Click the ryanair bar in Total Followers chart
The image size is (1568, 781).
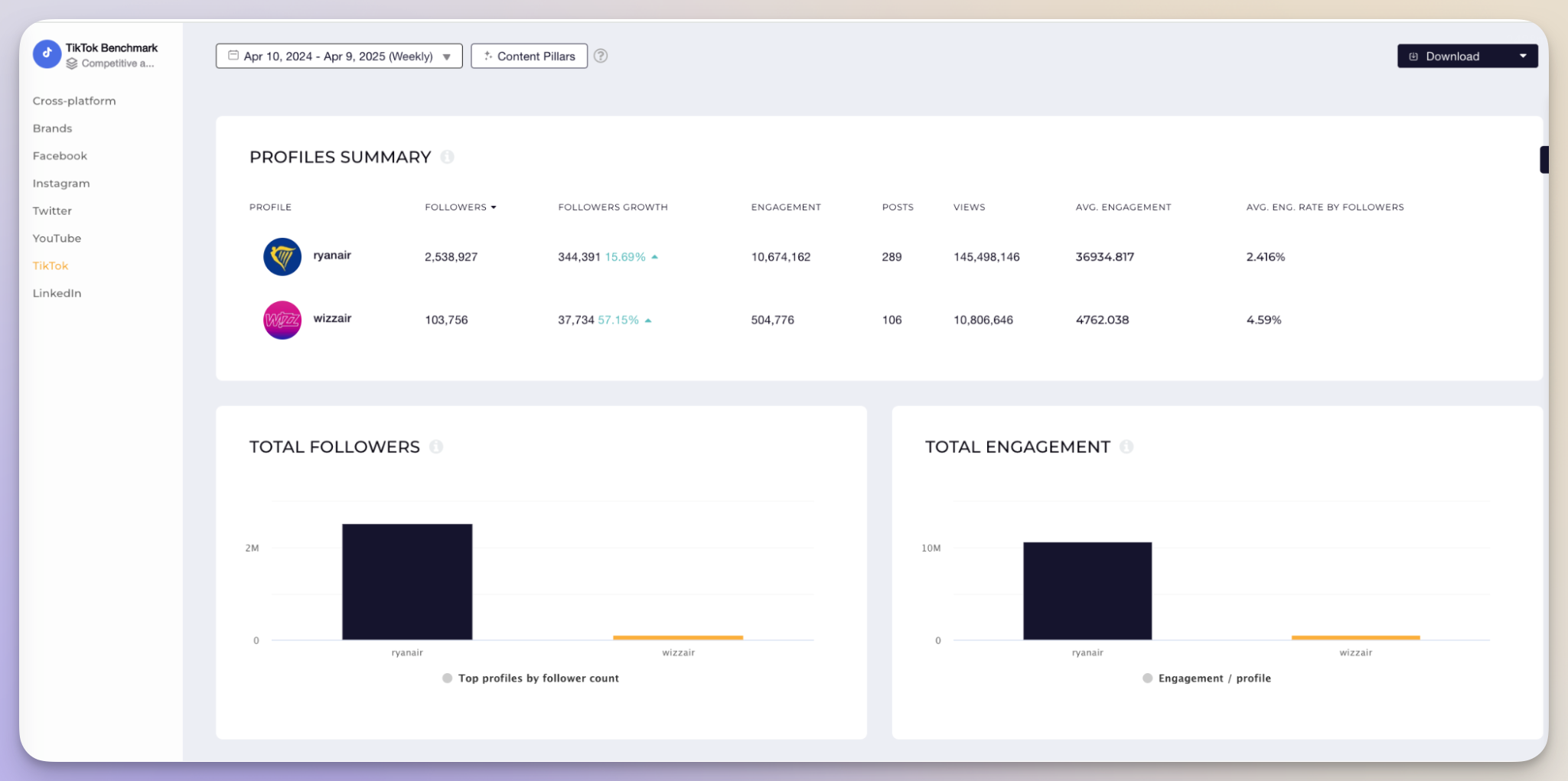(407, 582)
